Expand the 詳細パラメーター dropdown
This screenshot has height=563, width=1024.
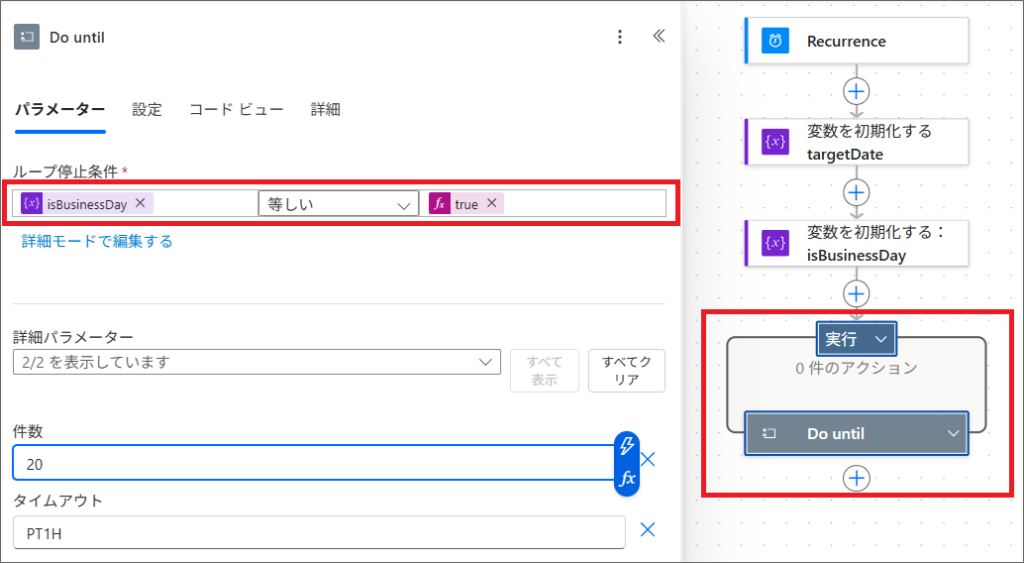pyautogui.click(x=257, y=362)
